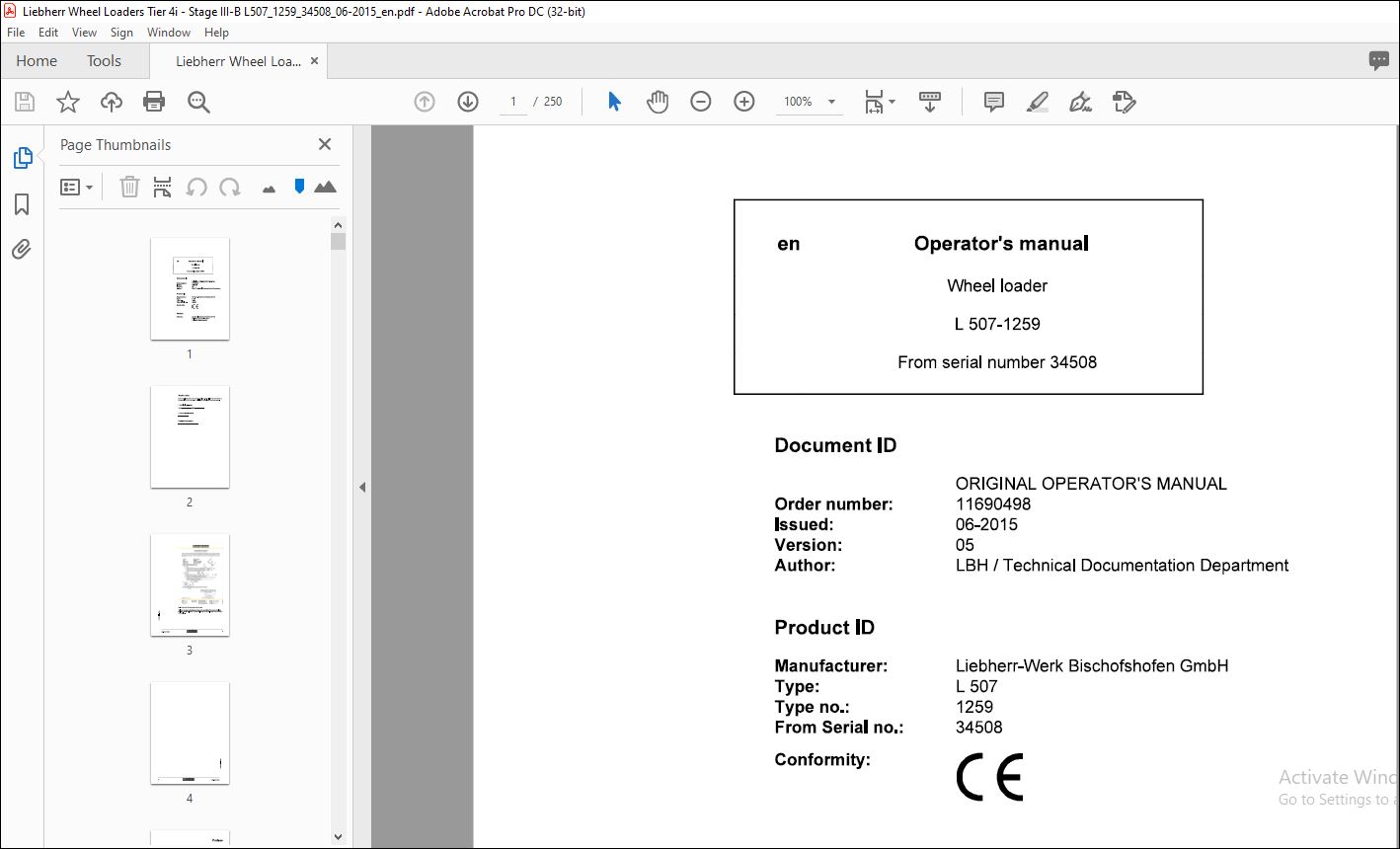Open the Window menu
The width and height of the screenshot is (1400, 849).
tap(169, 33)
